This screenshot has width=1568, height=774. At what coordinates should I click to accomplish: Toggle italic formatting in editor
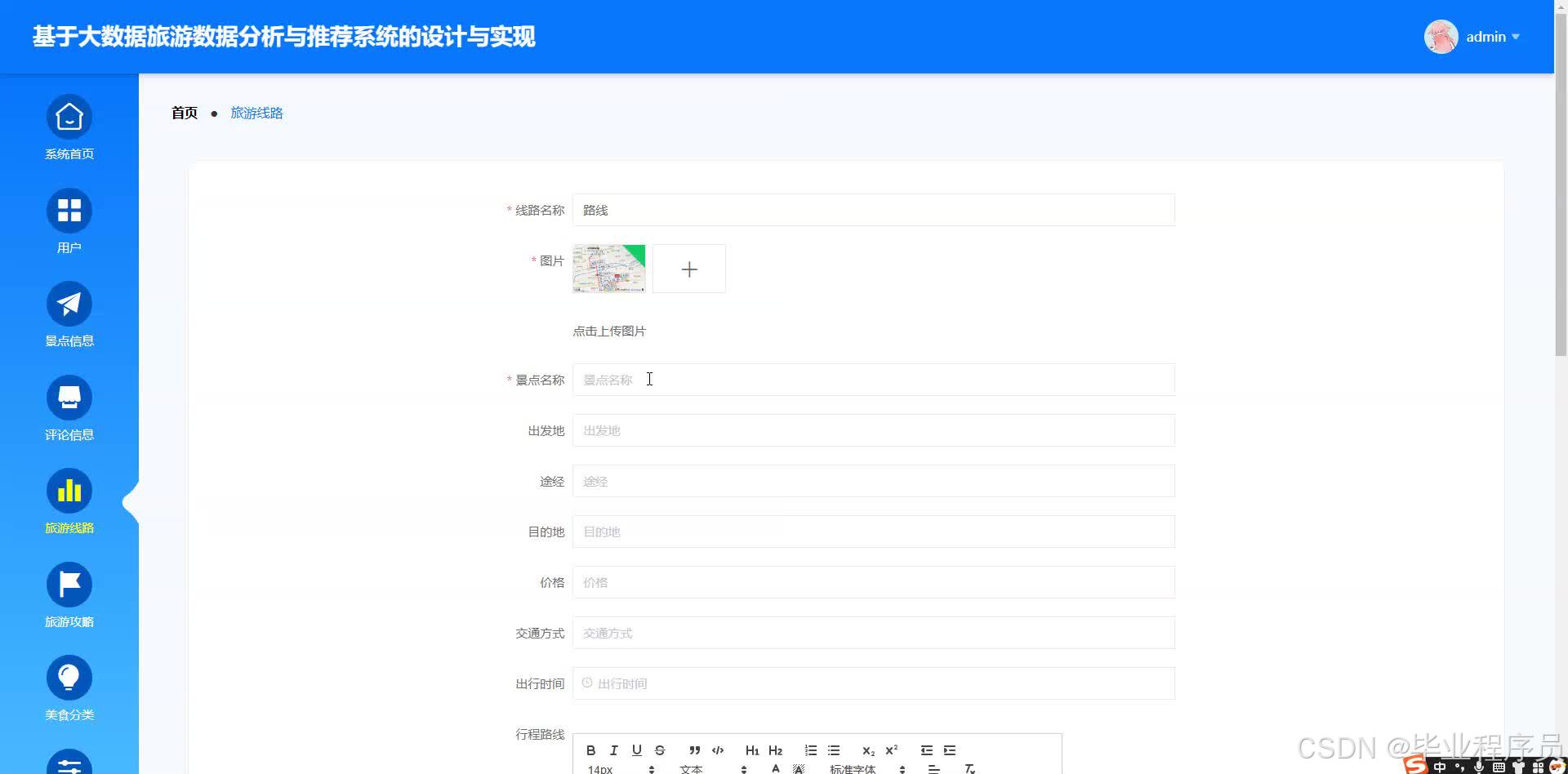[614, 750]
